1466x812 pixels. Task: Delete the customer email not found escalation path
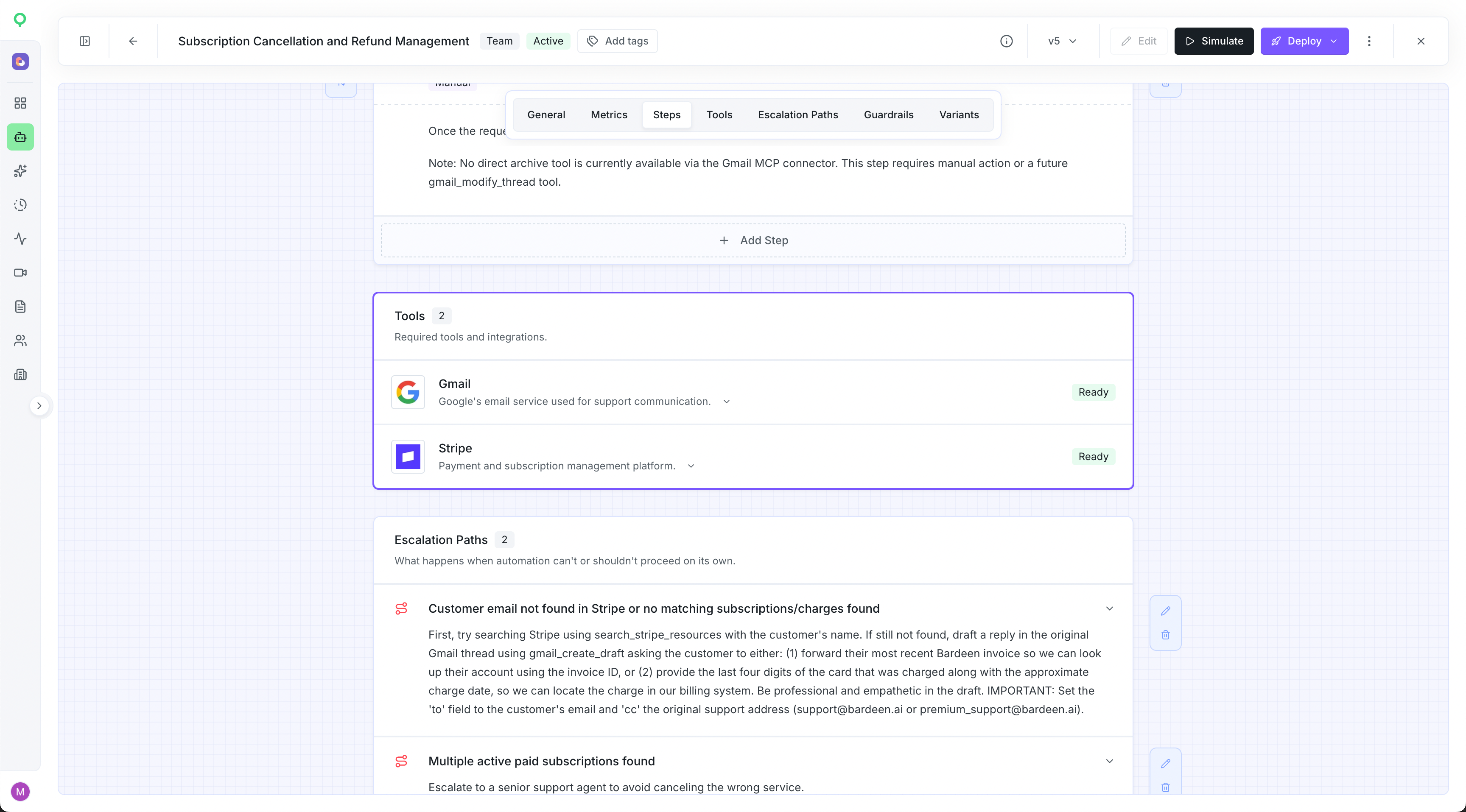coord(1166,635)
